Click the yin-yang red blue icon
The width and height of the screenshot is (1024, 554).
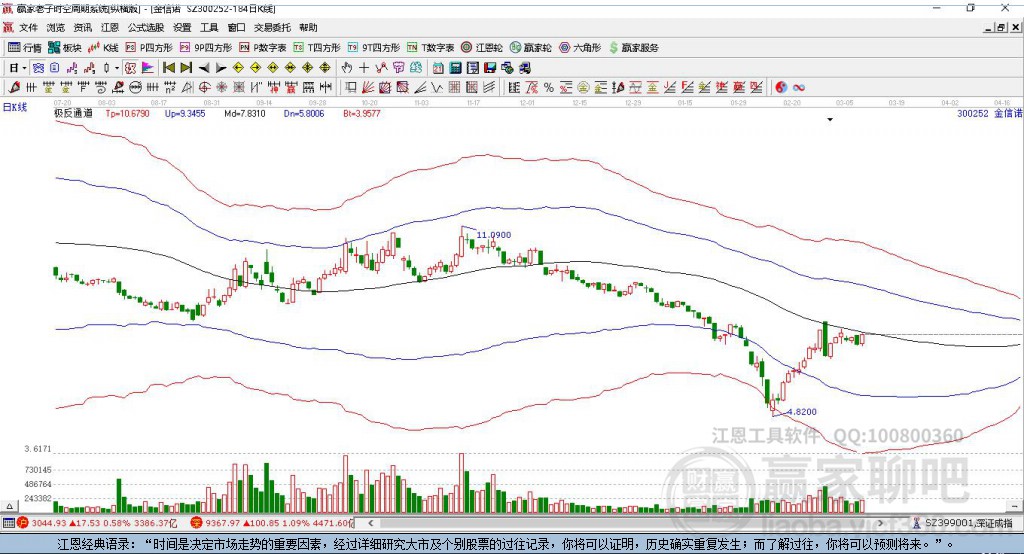[x=781, y=87]
